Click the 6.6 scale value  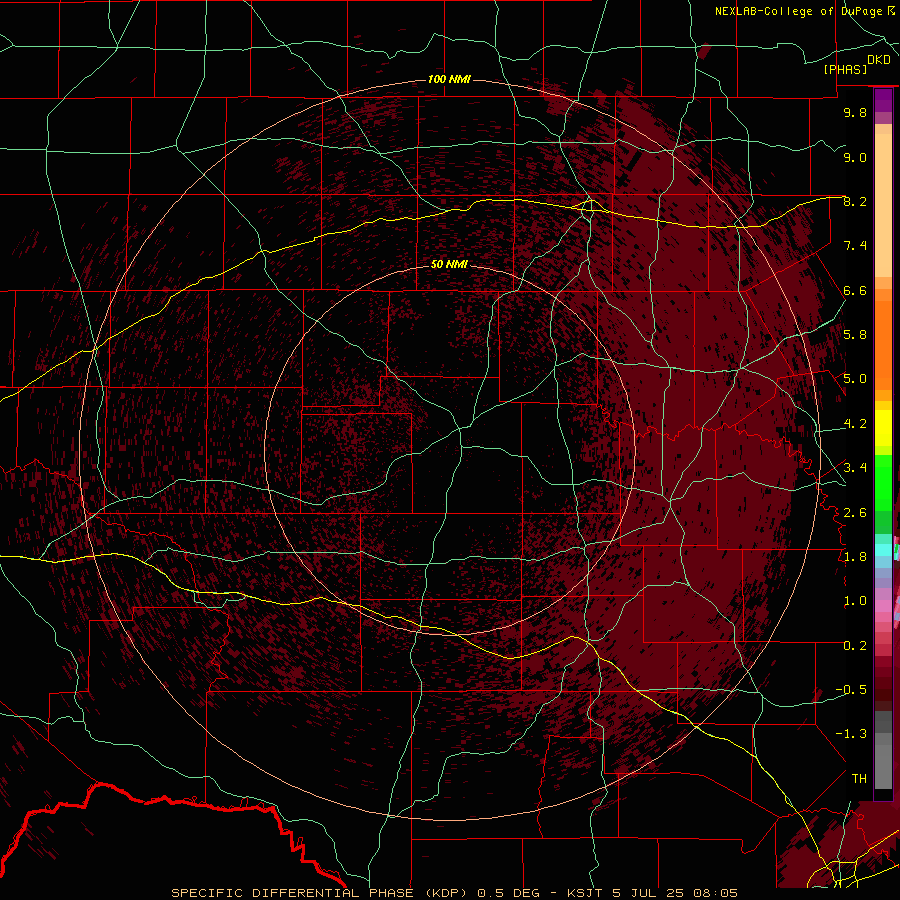tap(855, 290)
